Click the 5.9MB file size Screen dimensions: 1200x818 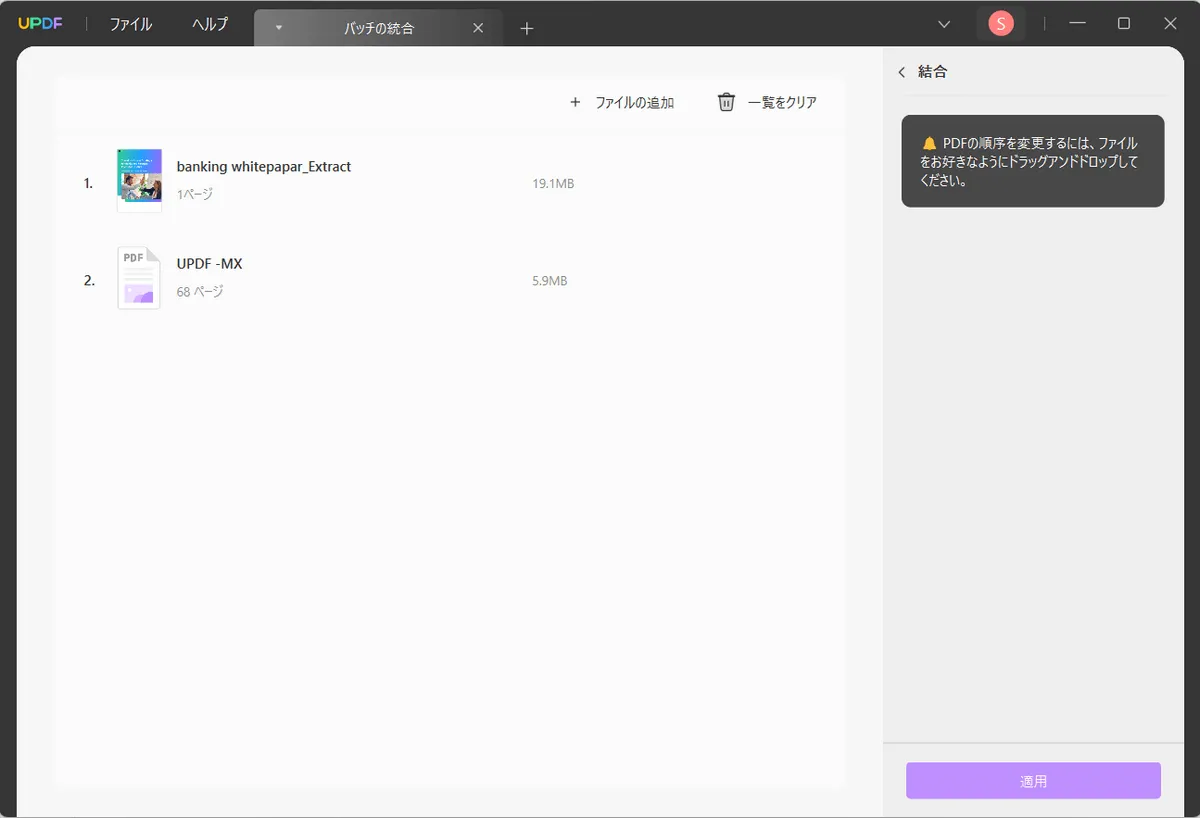coord(550,281)
